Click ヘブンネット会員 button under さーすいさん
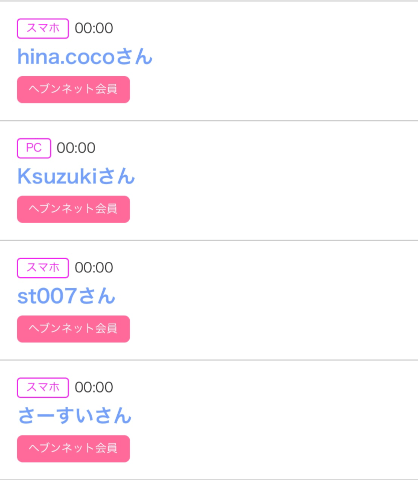Viewport: 418px width, 480px height. pos(73,448)
